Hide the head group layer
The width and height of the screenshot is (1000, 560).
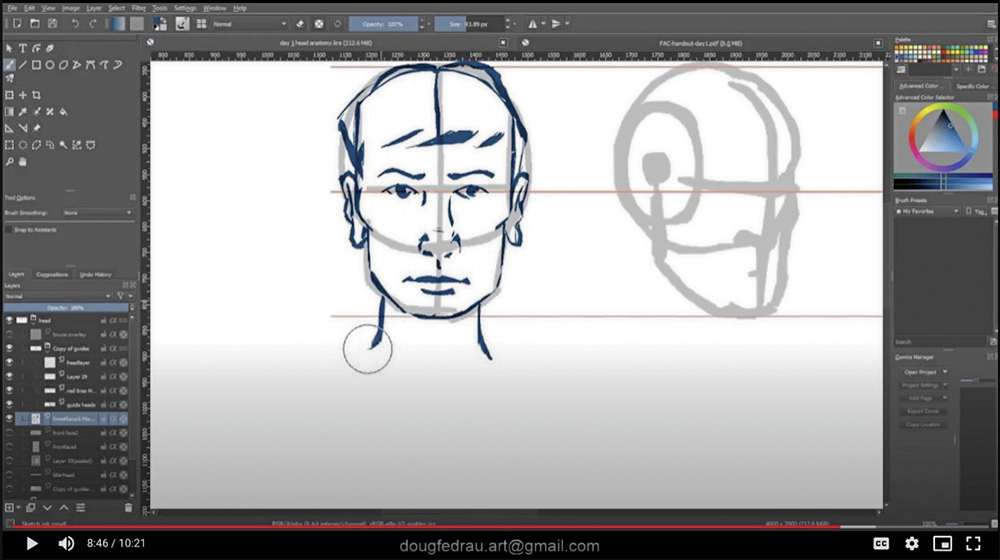coord(9,320)
